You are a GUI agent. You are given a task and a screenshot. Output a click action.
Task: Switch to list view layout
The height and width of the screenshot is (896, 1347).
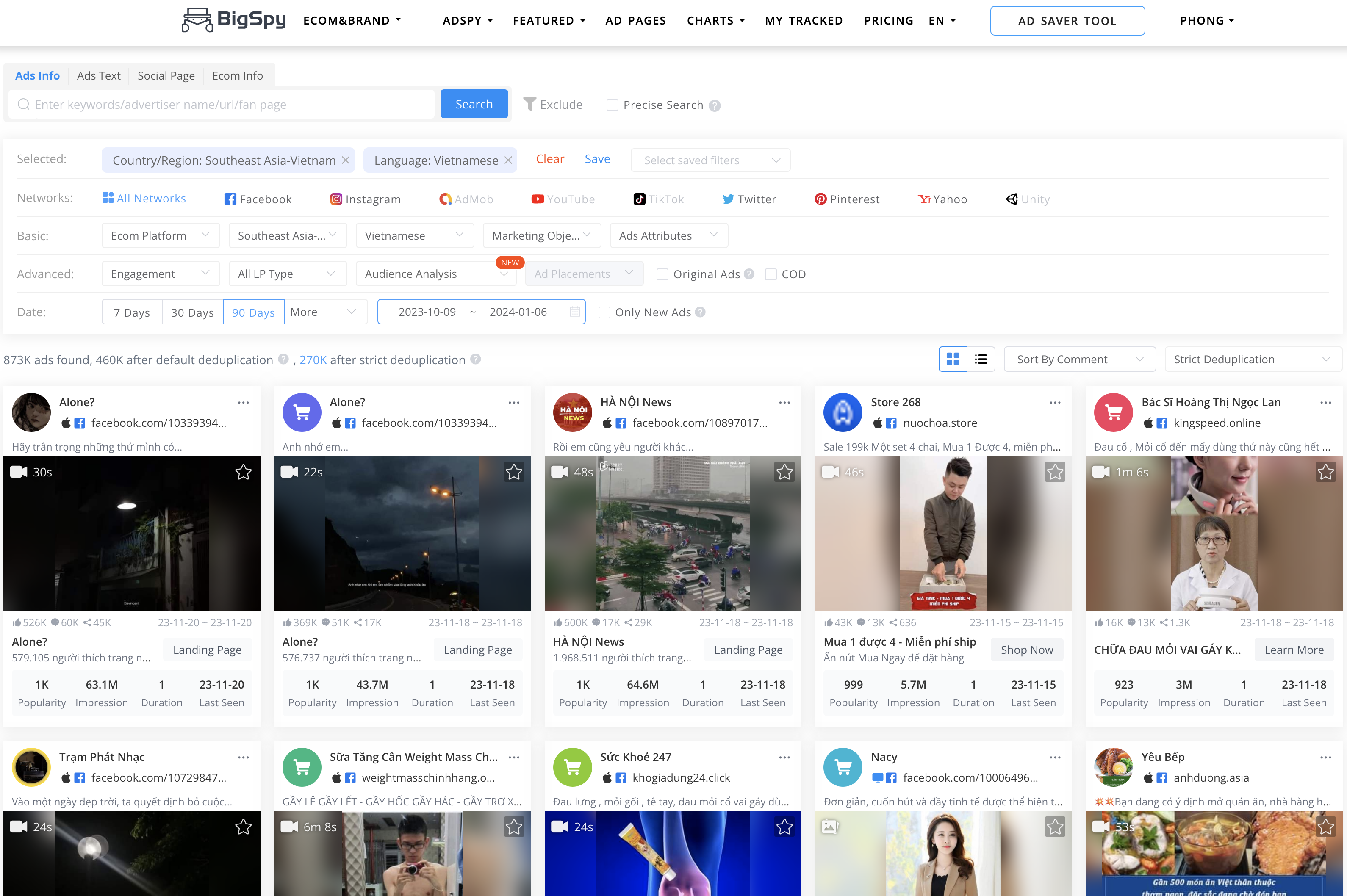click(x=981, y=359)
